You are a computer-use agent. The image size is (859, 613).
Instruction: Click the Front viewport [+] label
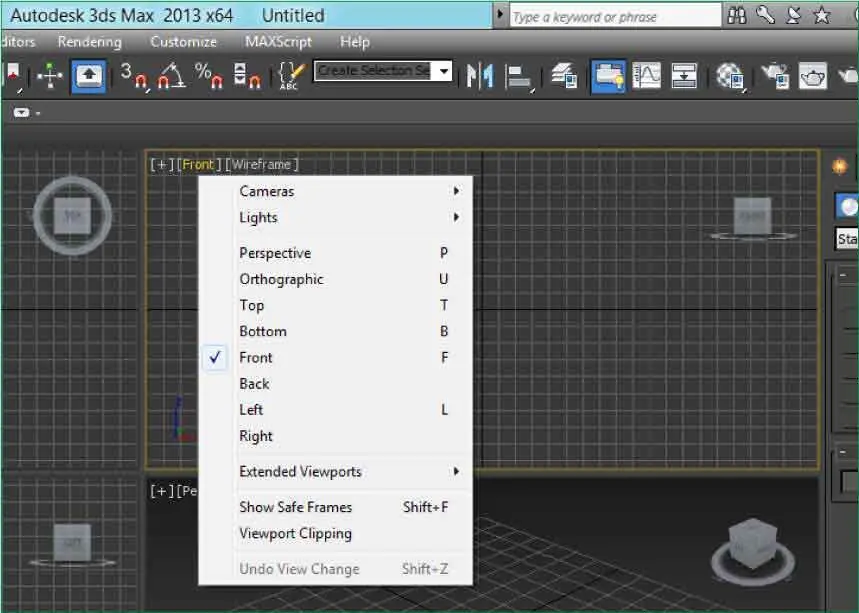[162, 164]
